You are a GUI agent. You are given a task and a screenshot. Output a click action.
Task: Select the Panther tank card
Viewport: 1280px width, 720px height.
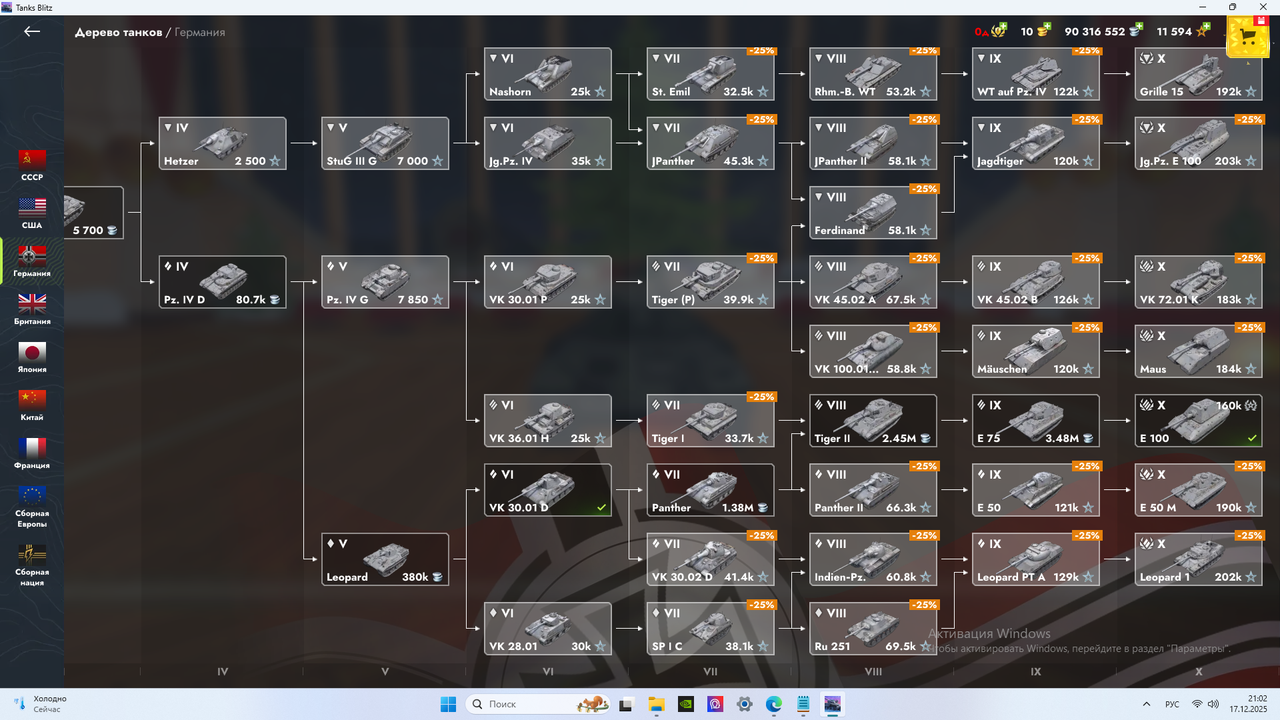[x=711, y=490]
